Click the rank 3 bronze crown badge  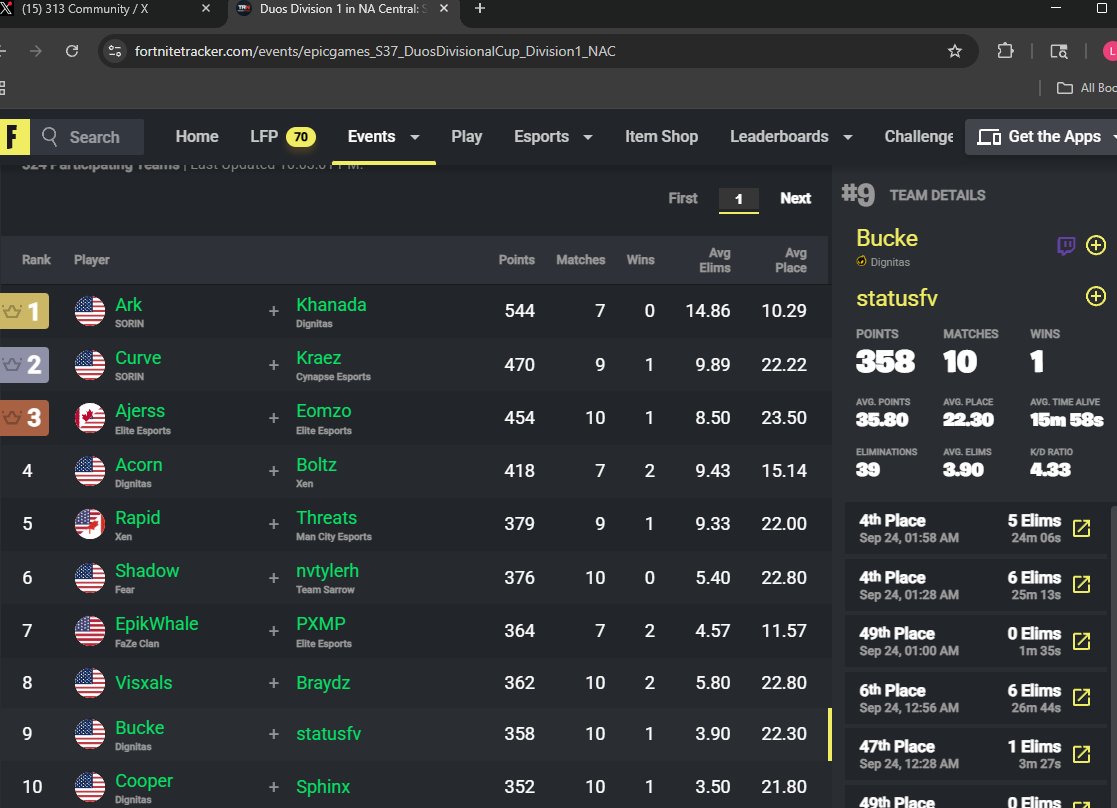coord(24,418)
